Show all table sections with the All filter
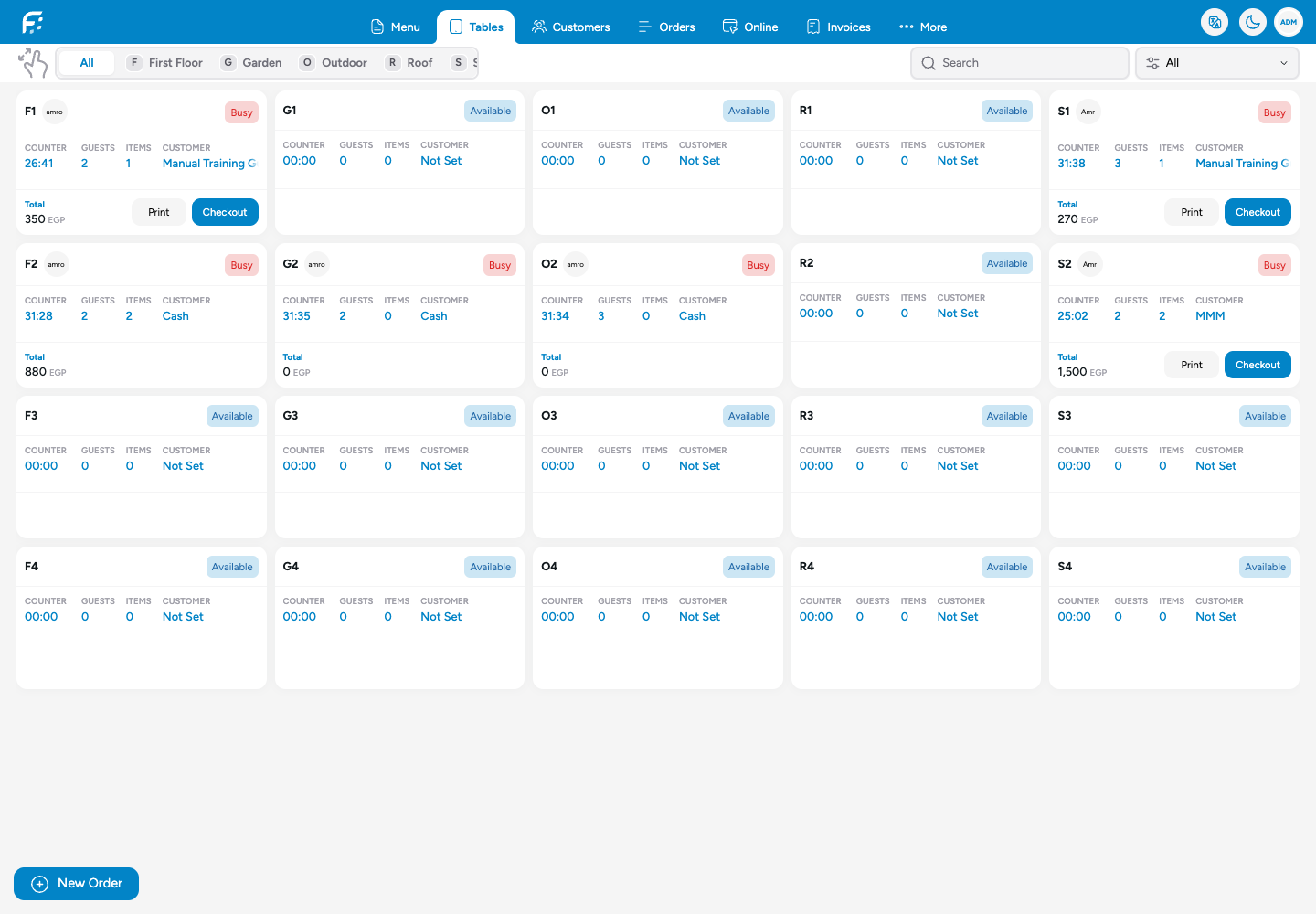This screenshot has width=1316, height=914. coord(87,63)
